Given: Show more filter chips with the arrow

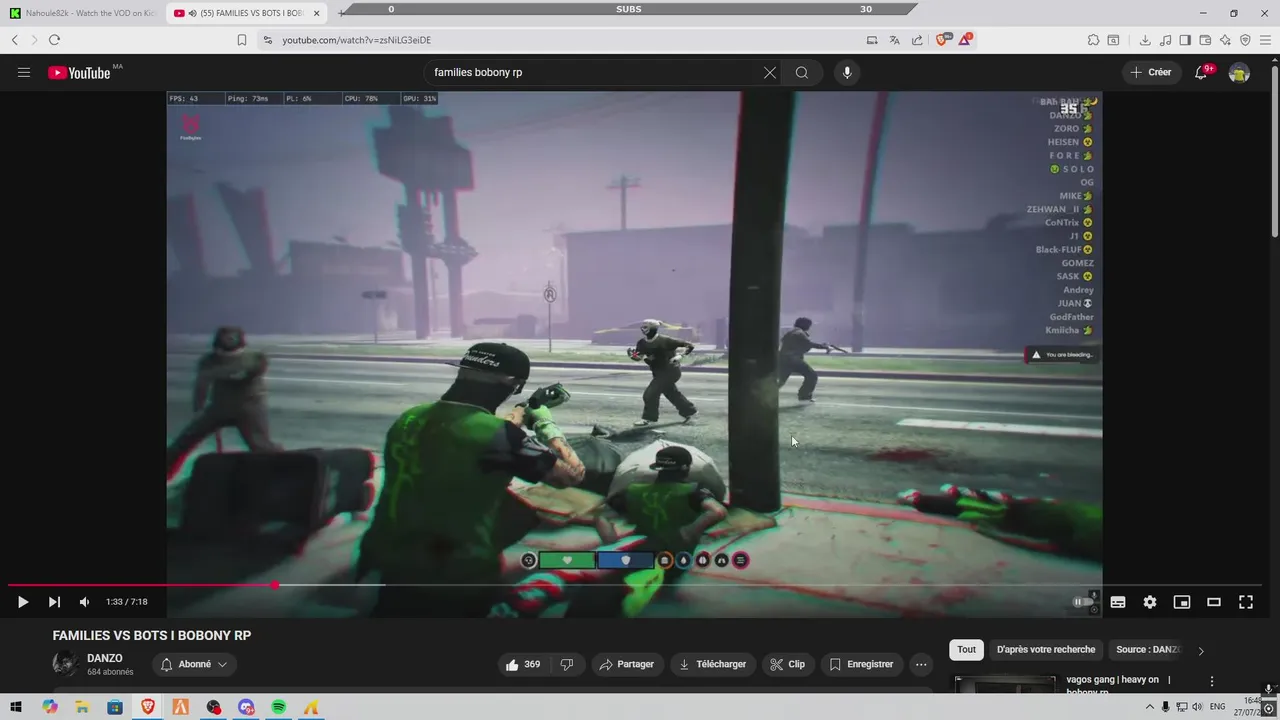Looking at the screenshot, I should (1201, 650).
